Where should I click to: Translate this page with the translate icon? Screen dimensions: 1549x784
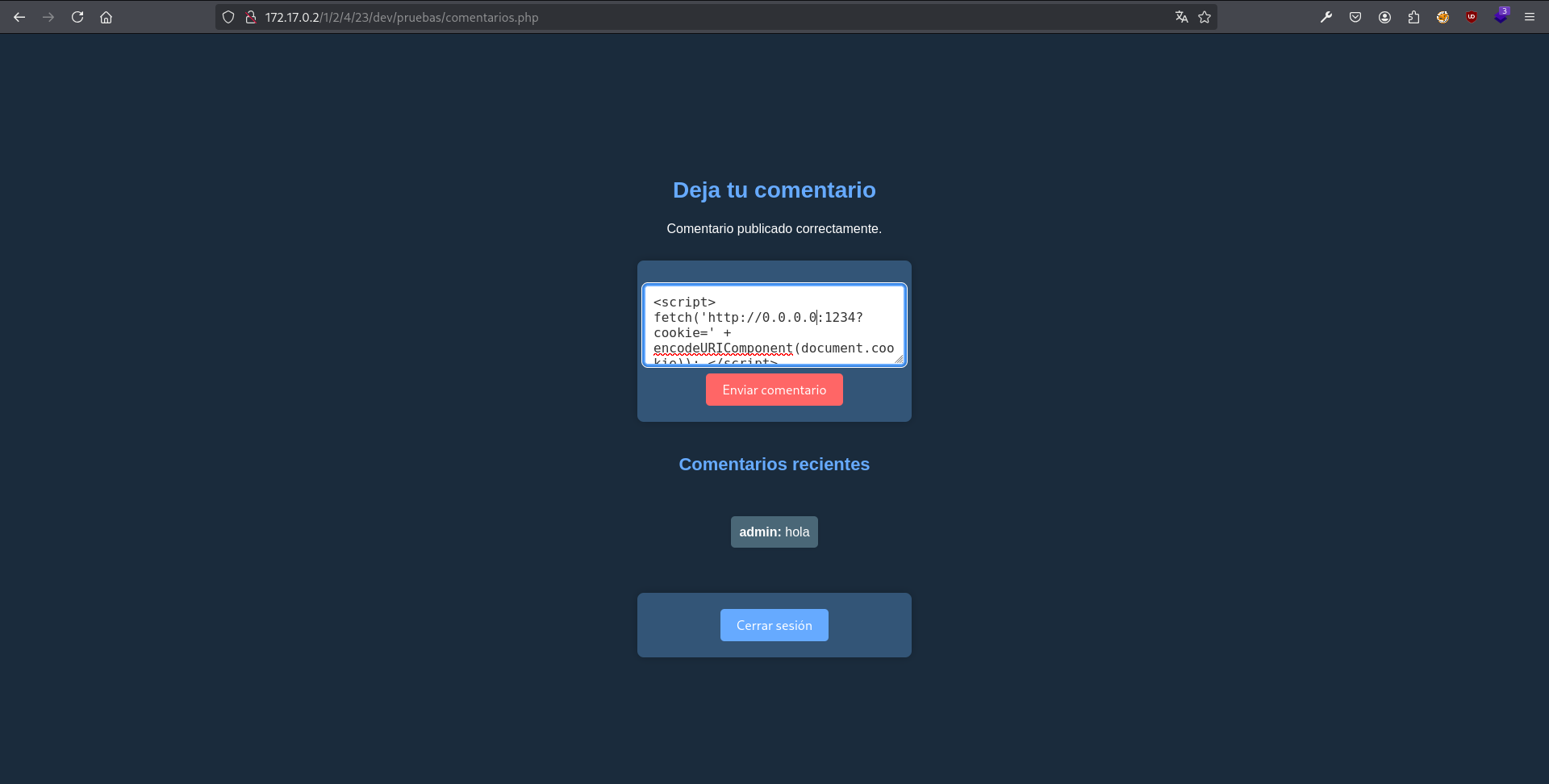(x=1182, y=17)
